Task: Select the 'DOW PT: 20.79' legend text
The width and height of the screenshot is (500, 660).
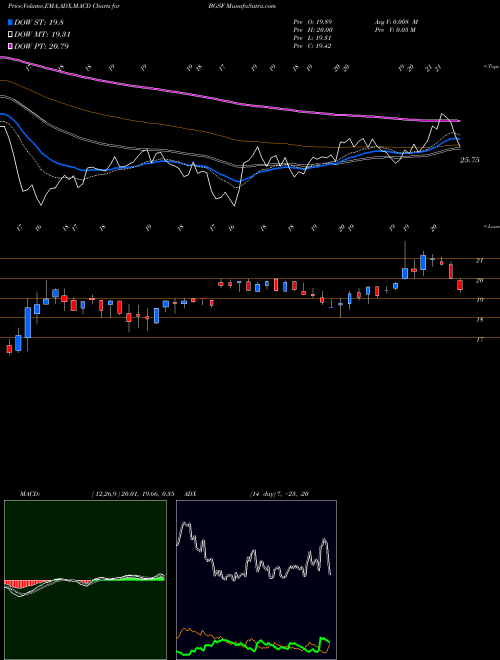Action: [x=41, y=46]
